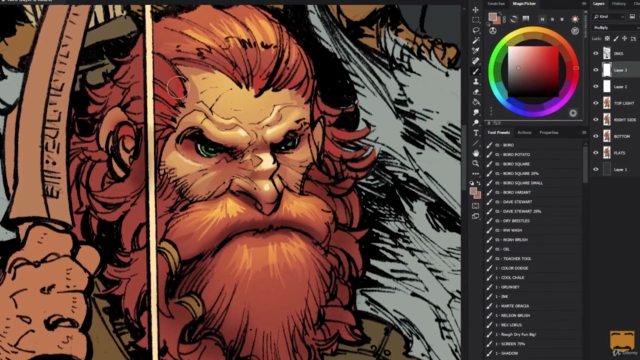Swap foreground and background colors in toolbar
This screenshot has height=360, width=640.
tap(479, 183)
